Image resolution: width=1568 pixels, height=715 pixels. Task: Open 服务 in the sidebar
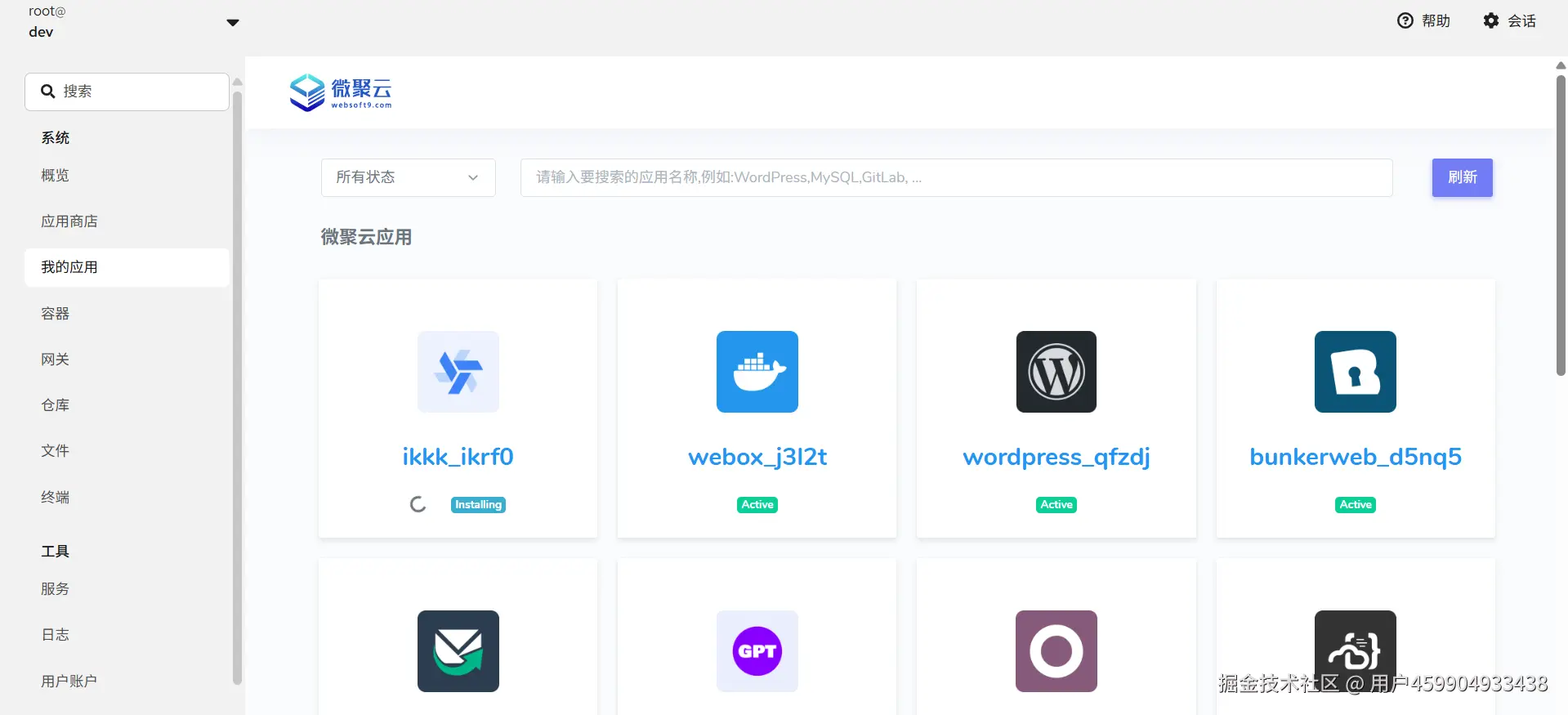(x=127, y=589)
